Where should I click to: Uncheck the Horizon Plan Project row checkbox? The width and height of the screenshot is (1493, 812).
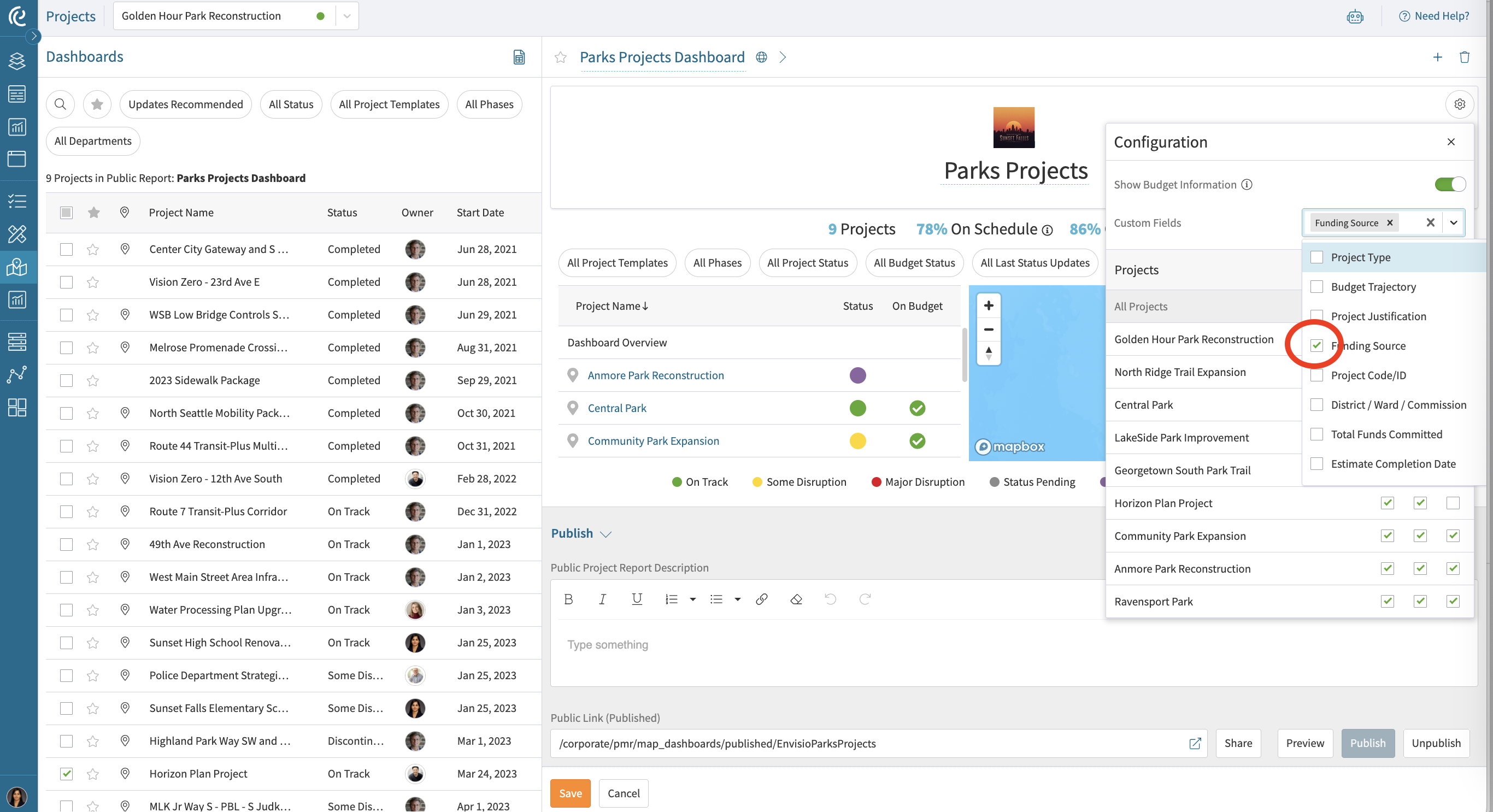coord(67,773)
